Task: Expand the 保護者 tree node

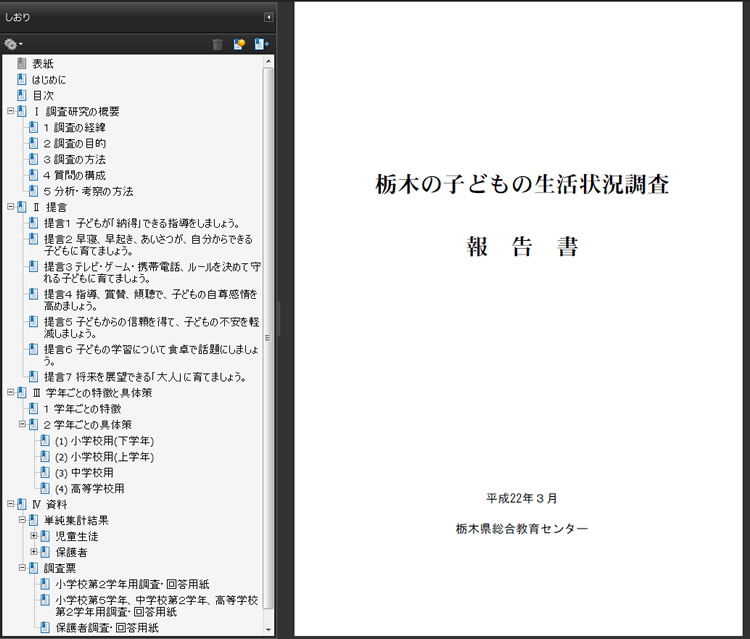Action: pyautogui.click(x=33, y=552)
